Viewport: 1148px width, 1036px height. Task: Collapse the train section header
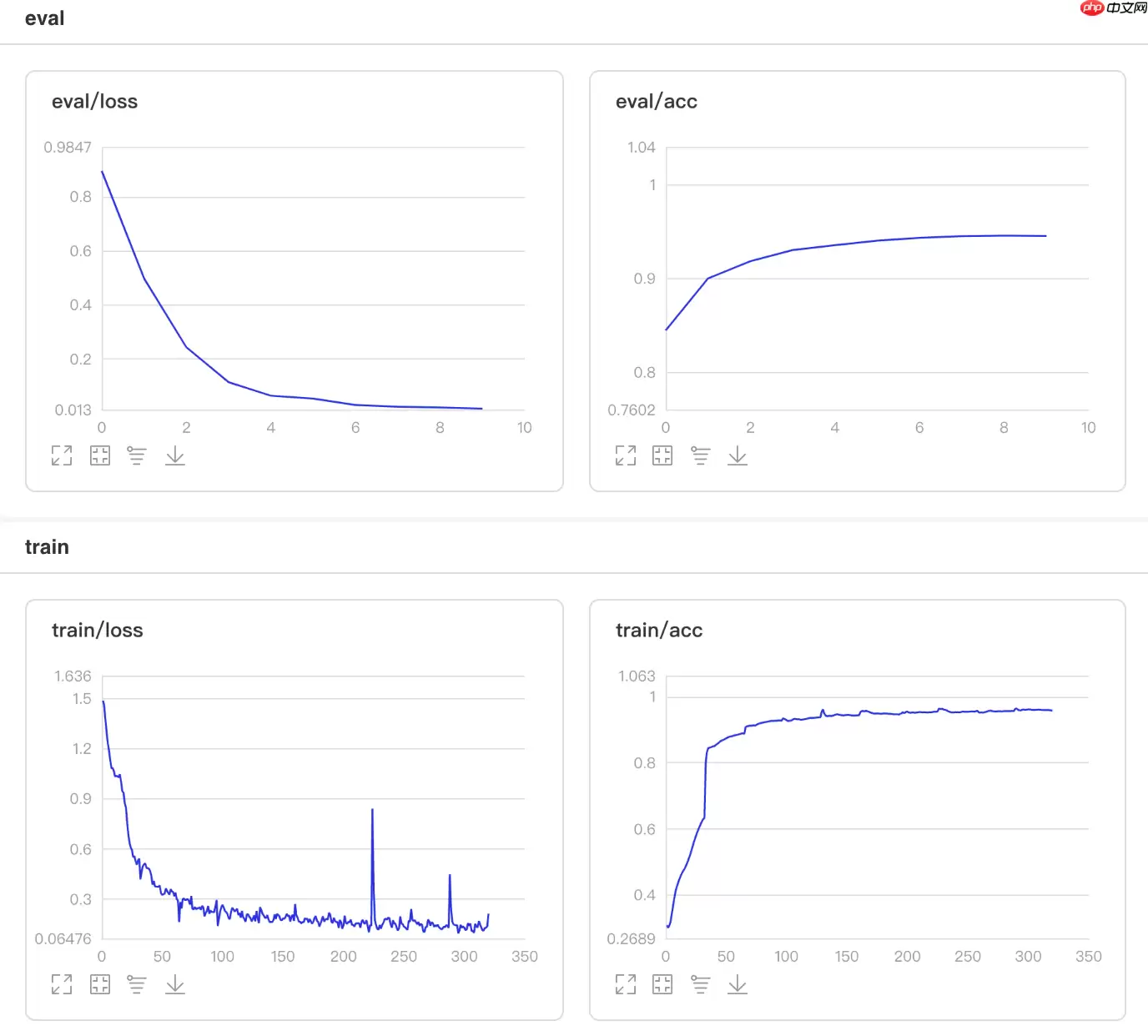[x=47, y=547]
